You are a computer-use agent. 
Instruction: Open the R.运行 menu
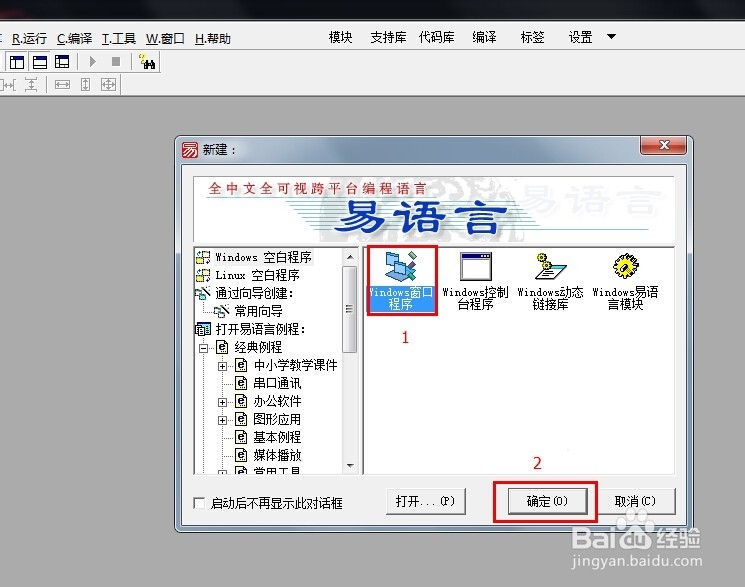tap(29, 38)
